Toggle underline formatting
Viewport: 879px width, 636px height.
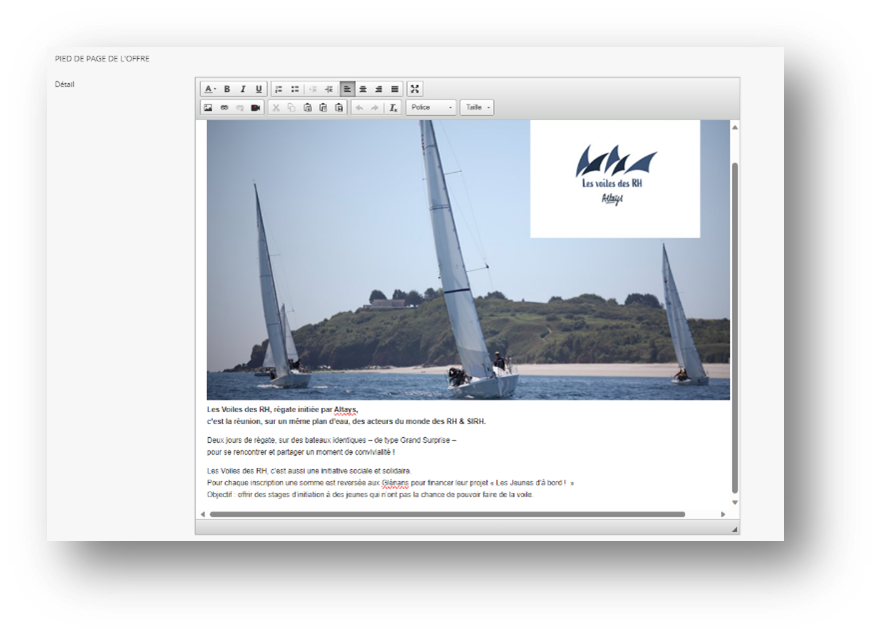pyautogui.click(x=259, y=89)
